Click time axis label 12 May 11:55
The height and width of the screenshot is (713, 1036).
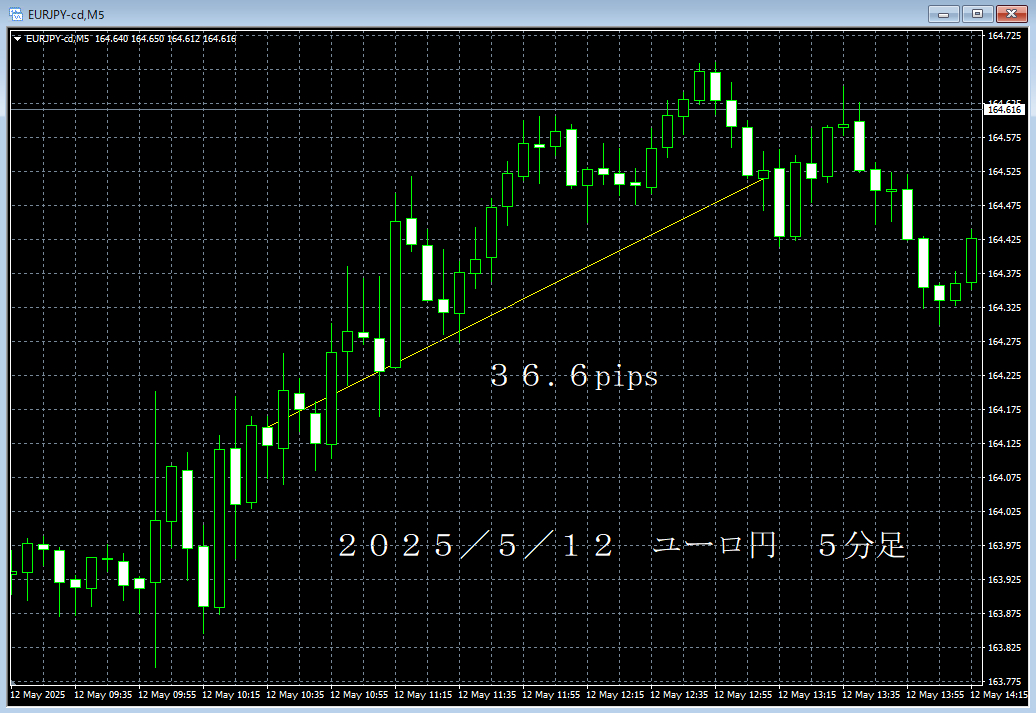pos(551,694)
